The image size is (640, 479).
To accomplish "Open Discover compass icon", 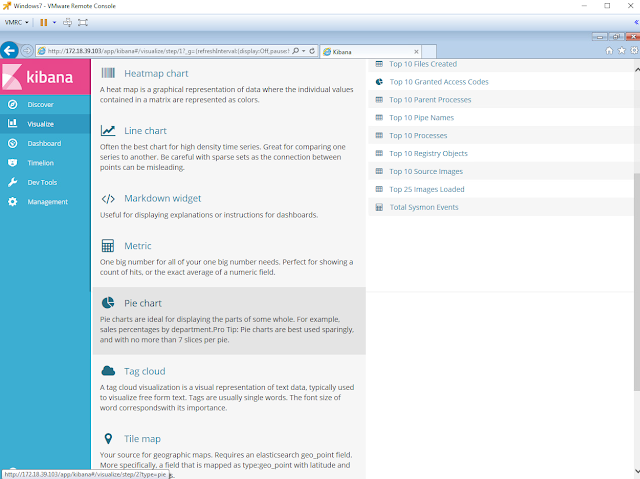I will pyautogui.click(x=13, y=104).
